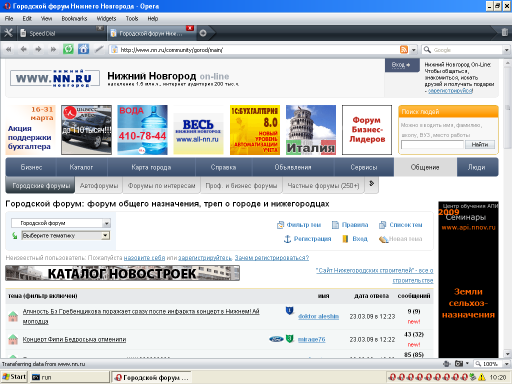Screen dimensions: 512x384
Task: Expand the Google search engine dropdown
Action: tap(506, 50)
